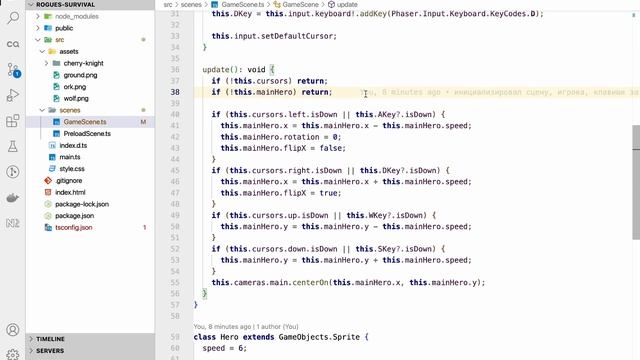Click 'update(): void' method declaration
Screen dimensions: 640x360
point(234,70)
